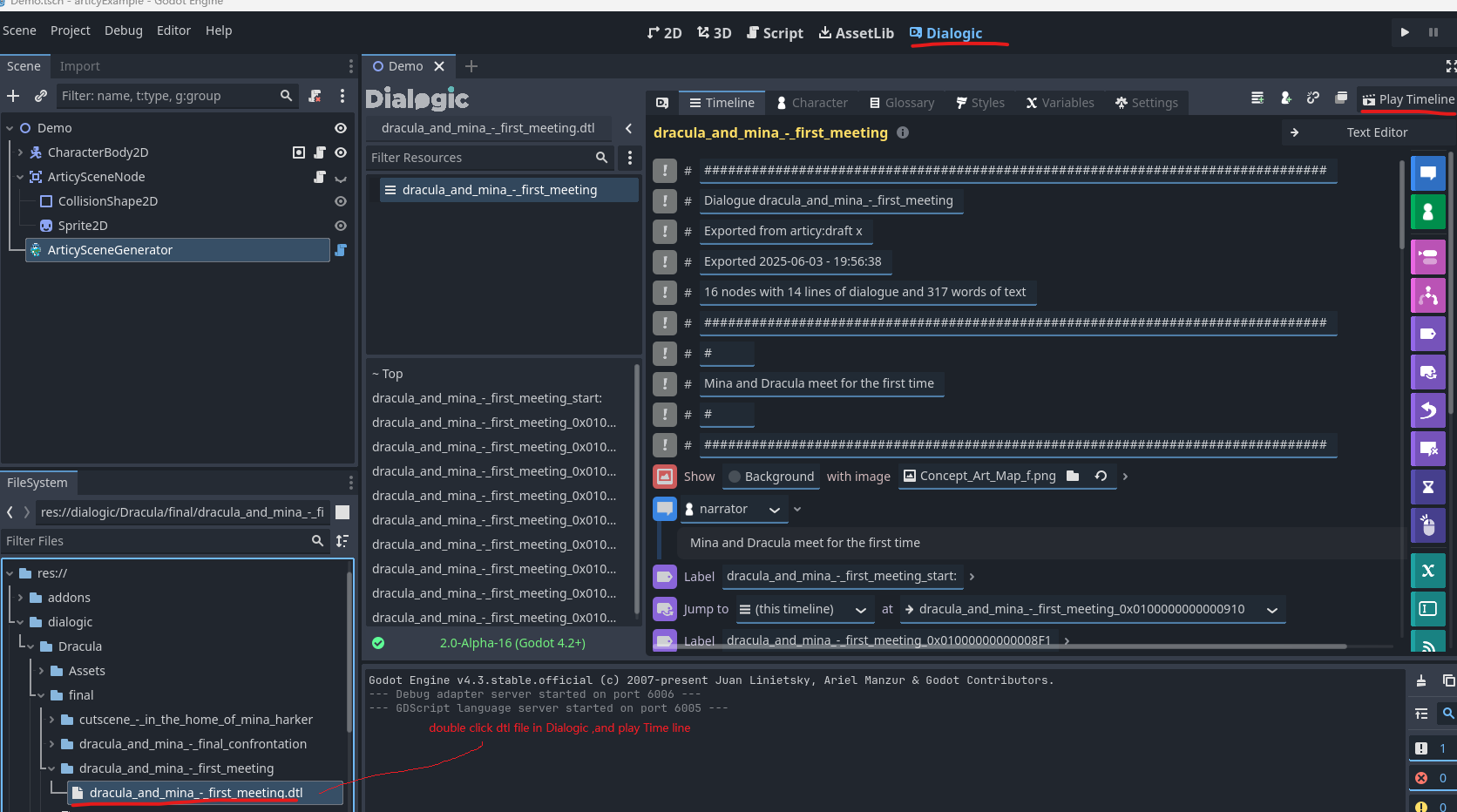
Task: Click the instantiate child scene link icon
Action: (41, 96)
